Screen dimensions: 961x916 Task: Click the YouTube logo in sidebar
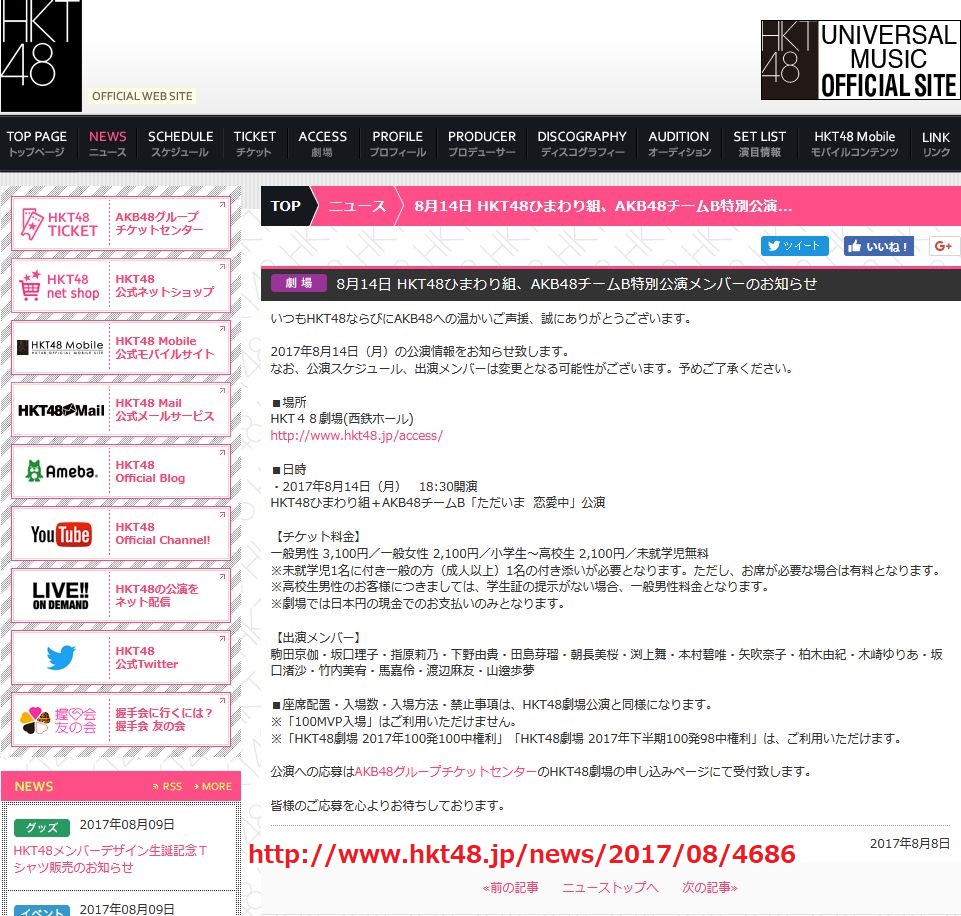[x=61, y=534]
